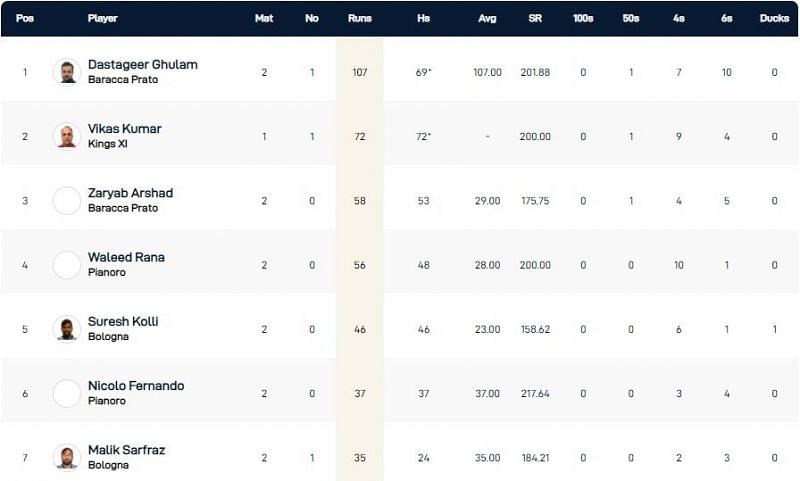Image resolution: width=800 pixels, height=481 pixels.
Task: Open Dastageer Ghulam player name link
Action: [143, 65]
